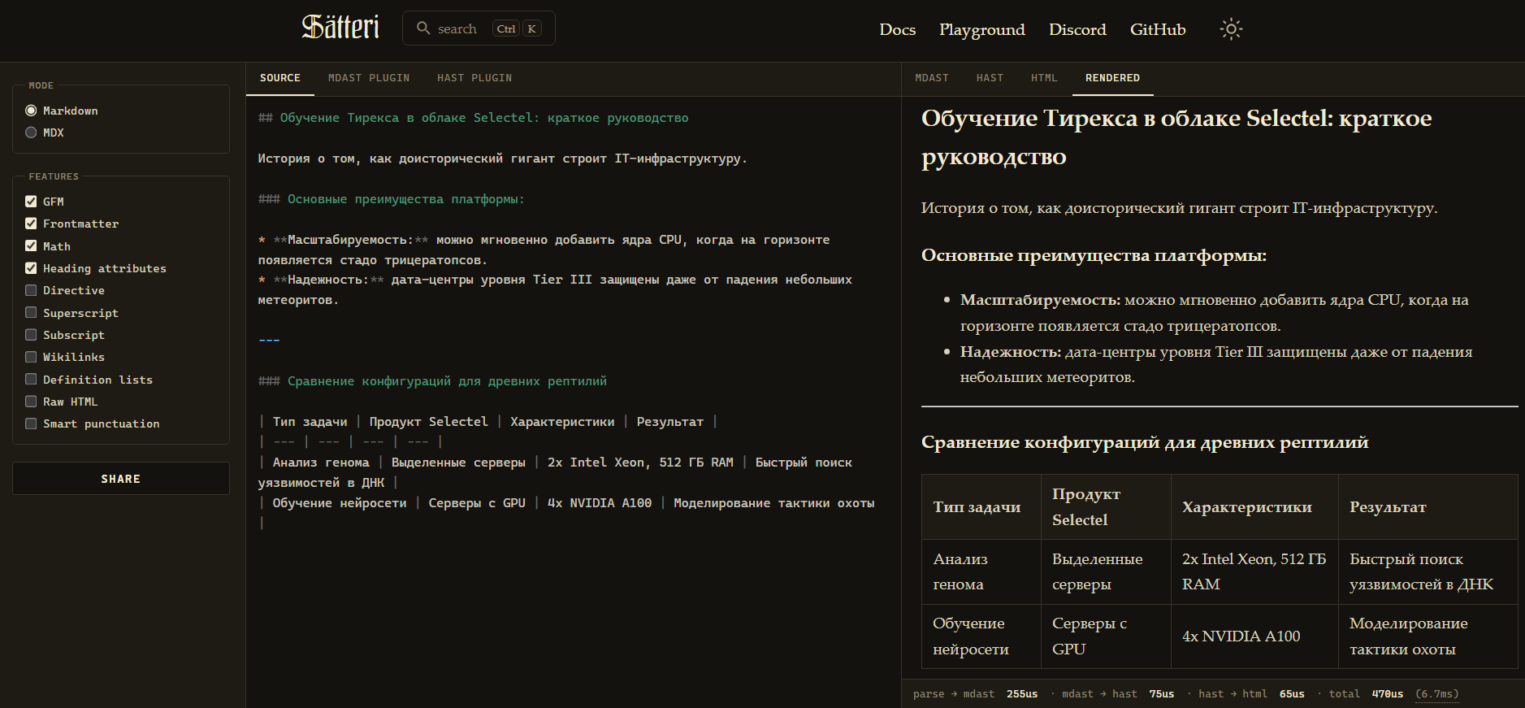Viewport: 1525px width, 708px height.
Task: Toggle the Math checkbox
Action: (x=31, y=246)
